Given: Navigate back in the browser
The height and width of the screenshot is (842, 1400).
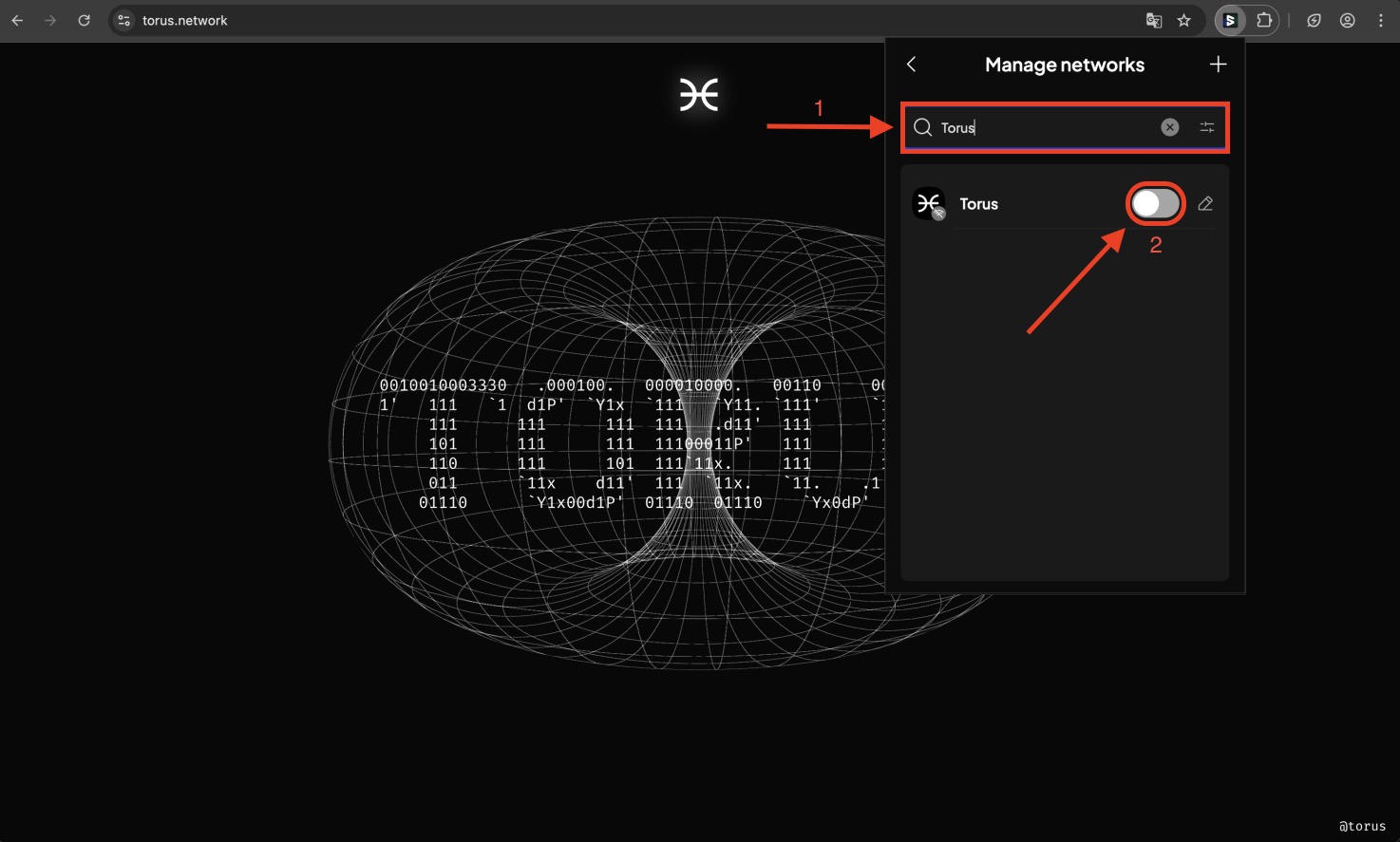Looking at the screenshot, I should click(17, 20).
